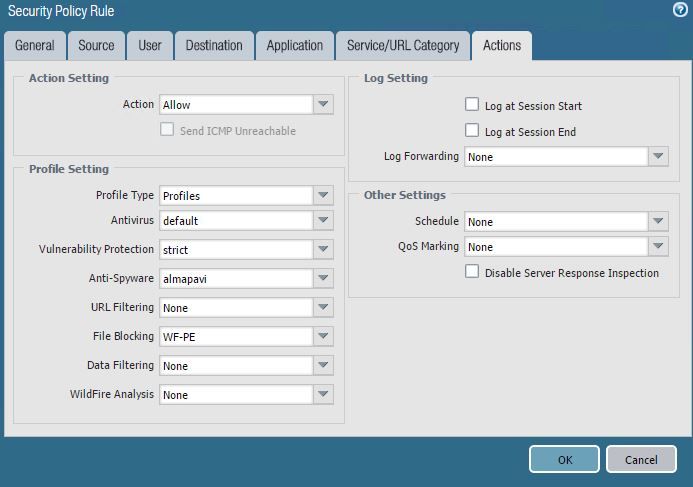Image resolution: width=693 pixels, height=487 pixels.
Task: Expand the Log Forwarding dropdown
Action: click(657, 157)
